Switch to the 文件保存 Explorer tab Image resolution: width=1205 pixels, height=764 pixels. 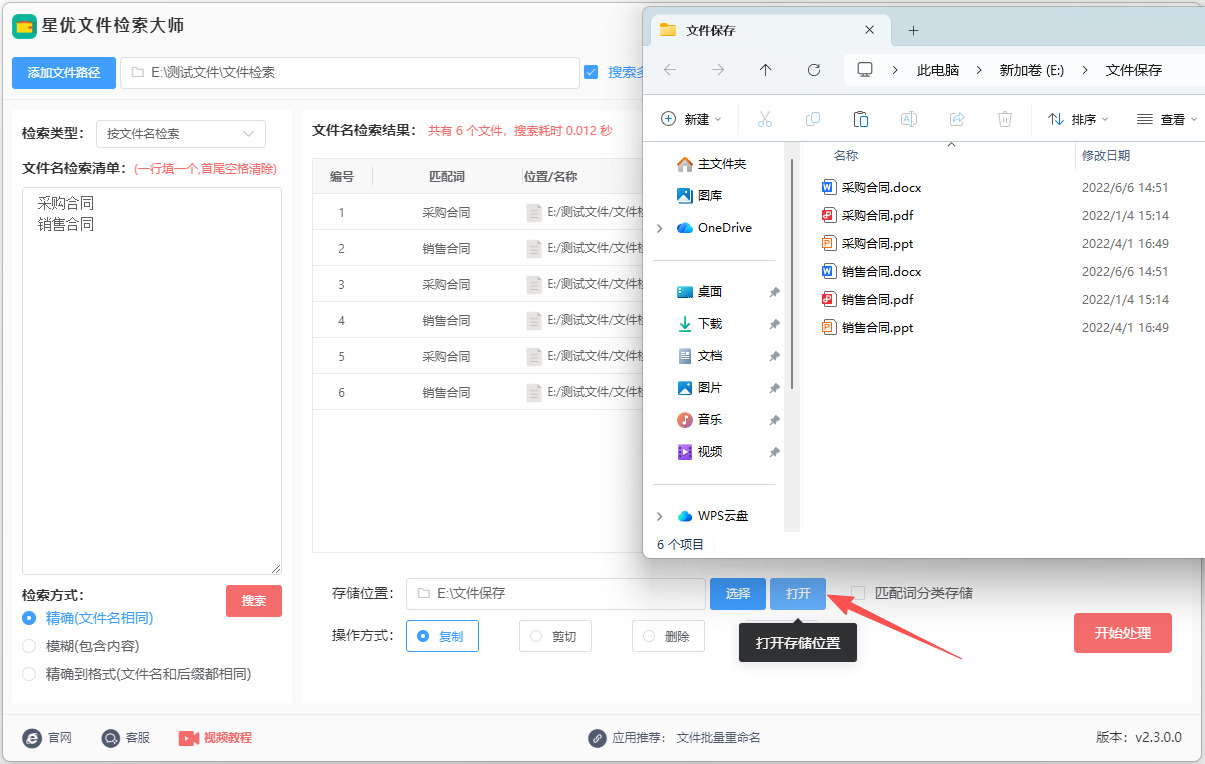(769, 30)
